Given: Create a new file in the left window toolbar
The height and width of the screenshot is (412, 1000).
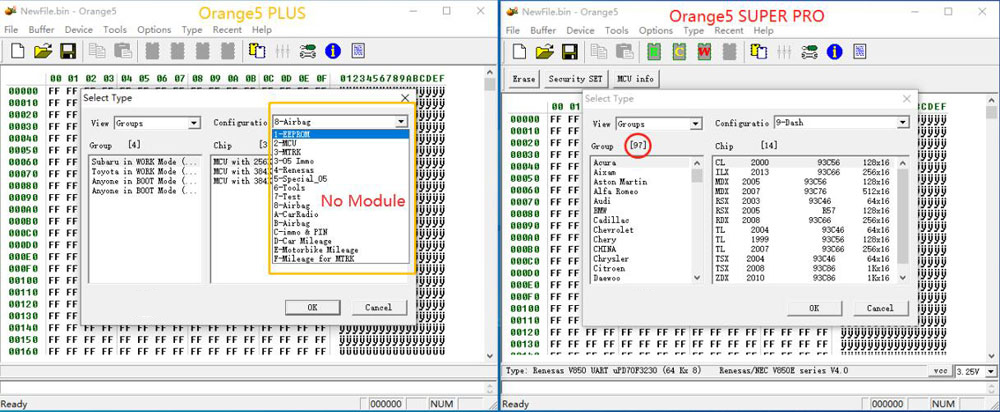Looking at the screenshot, I should coord(18,50).
